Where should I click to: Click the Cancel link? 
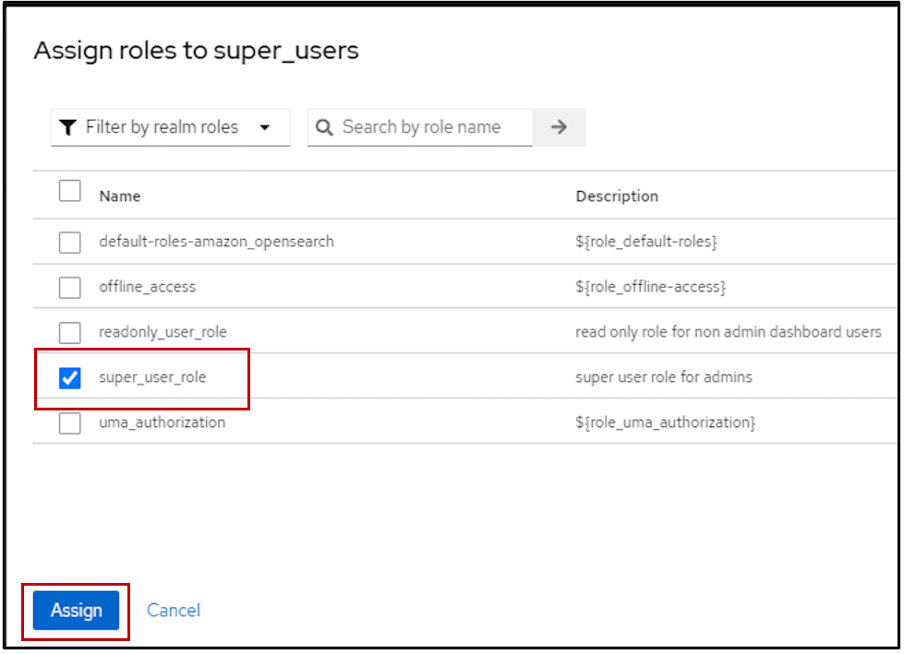(173, 610)
